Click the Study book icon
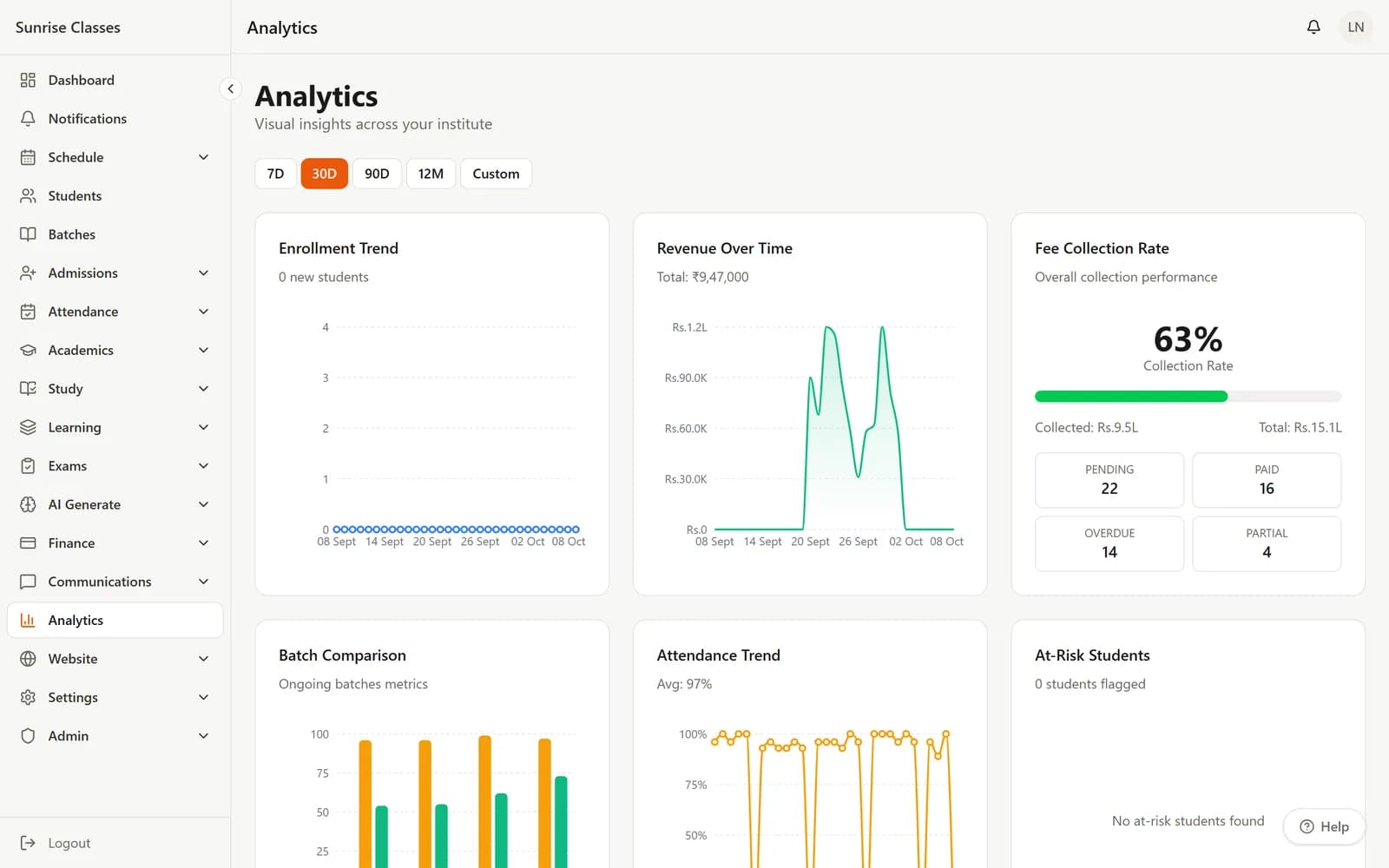Image resolution: width=1389 pixels, height=868 pixels. point(28,389)
